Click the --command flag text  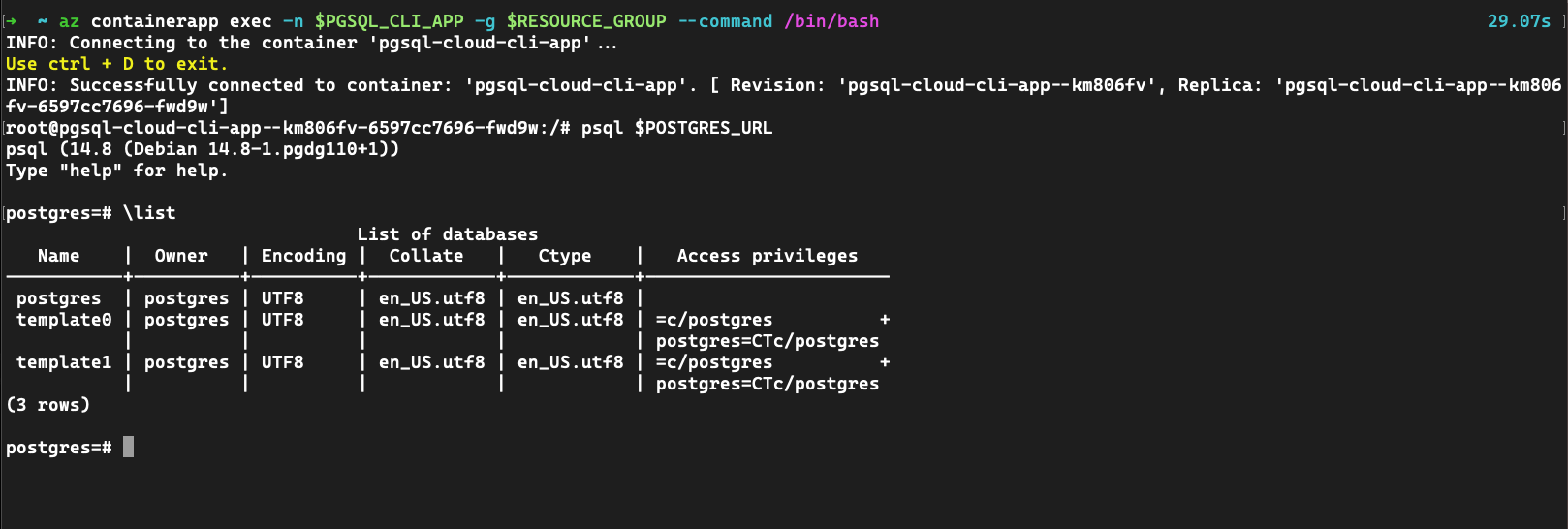click(725, 21)
